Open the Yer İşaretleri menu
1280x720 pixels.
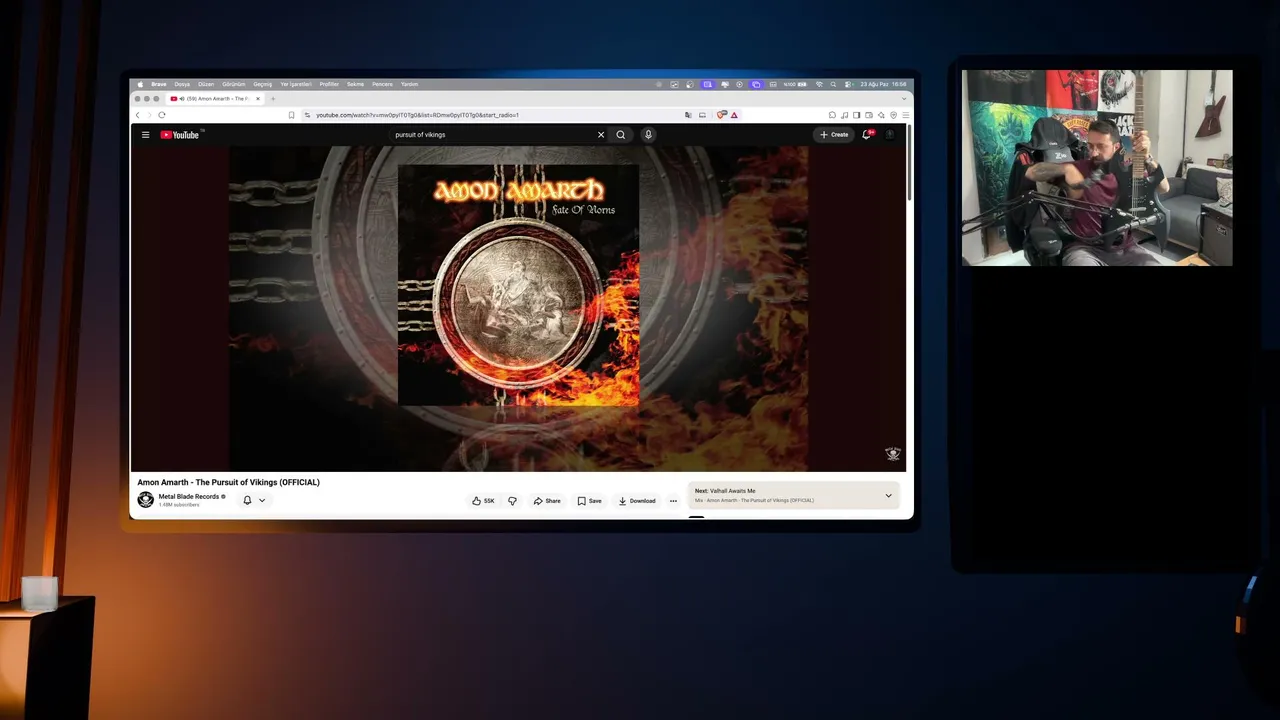[296, 84]
